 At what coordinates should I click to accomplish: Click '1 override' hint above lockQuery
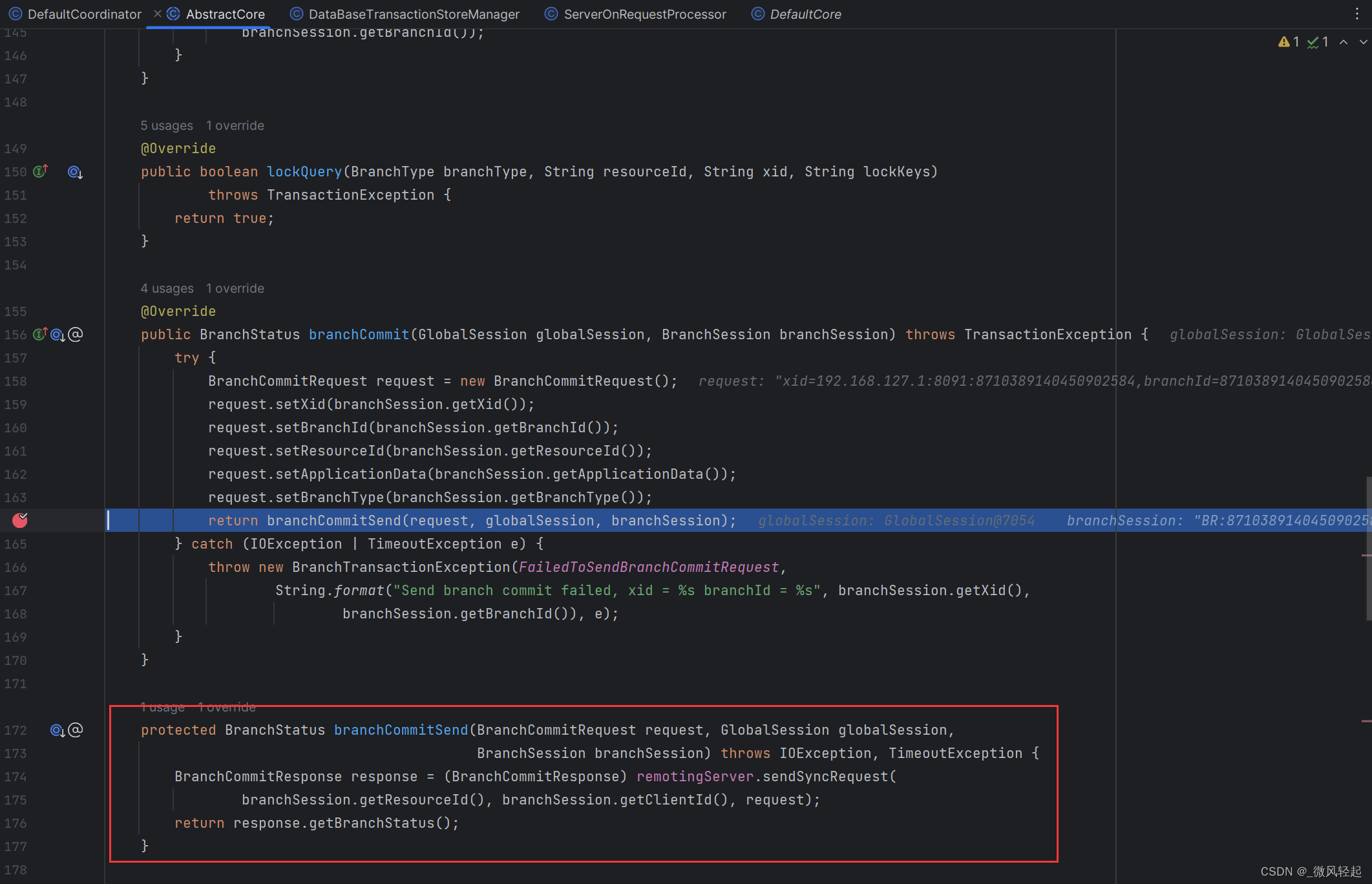click(235, 125)
